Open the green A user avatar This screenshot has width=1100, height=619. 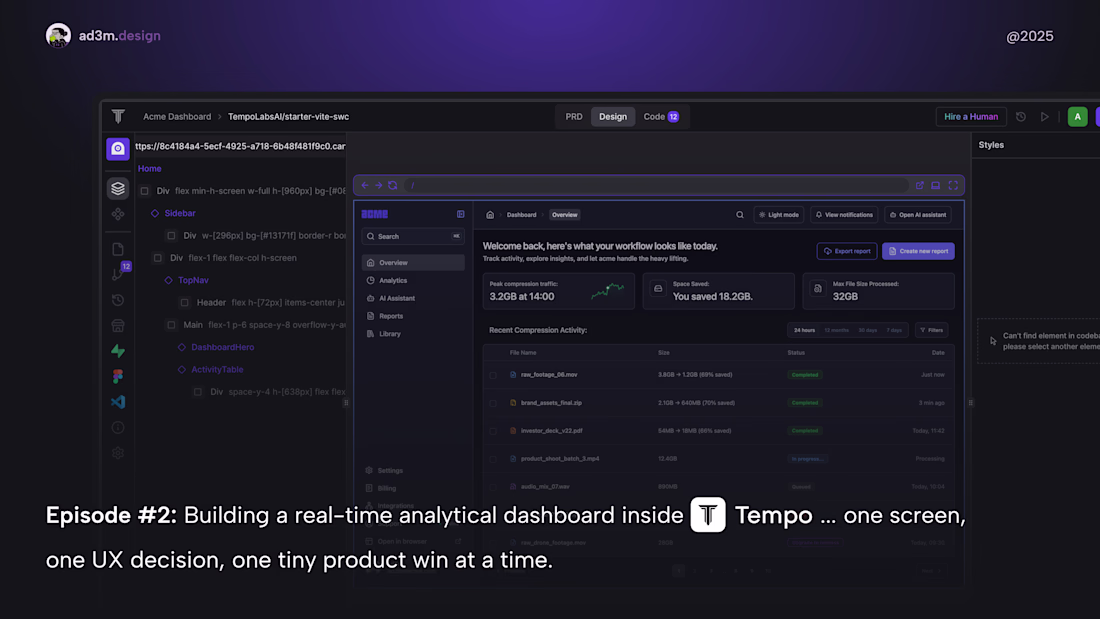[1078, 117]
